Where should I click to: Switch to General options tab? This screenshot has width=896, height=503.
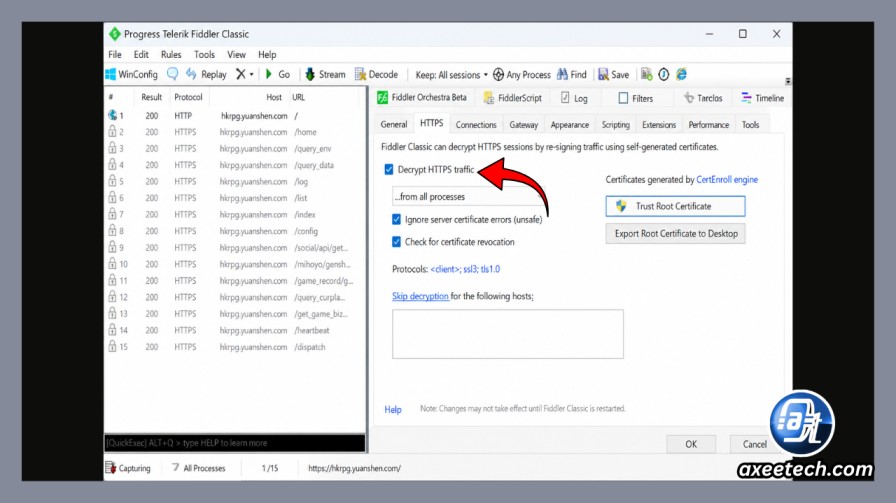click(394, 124)
